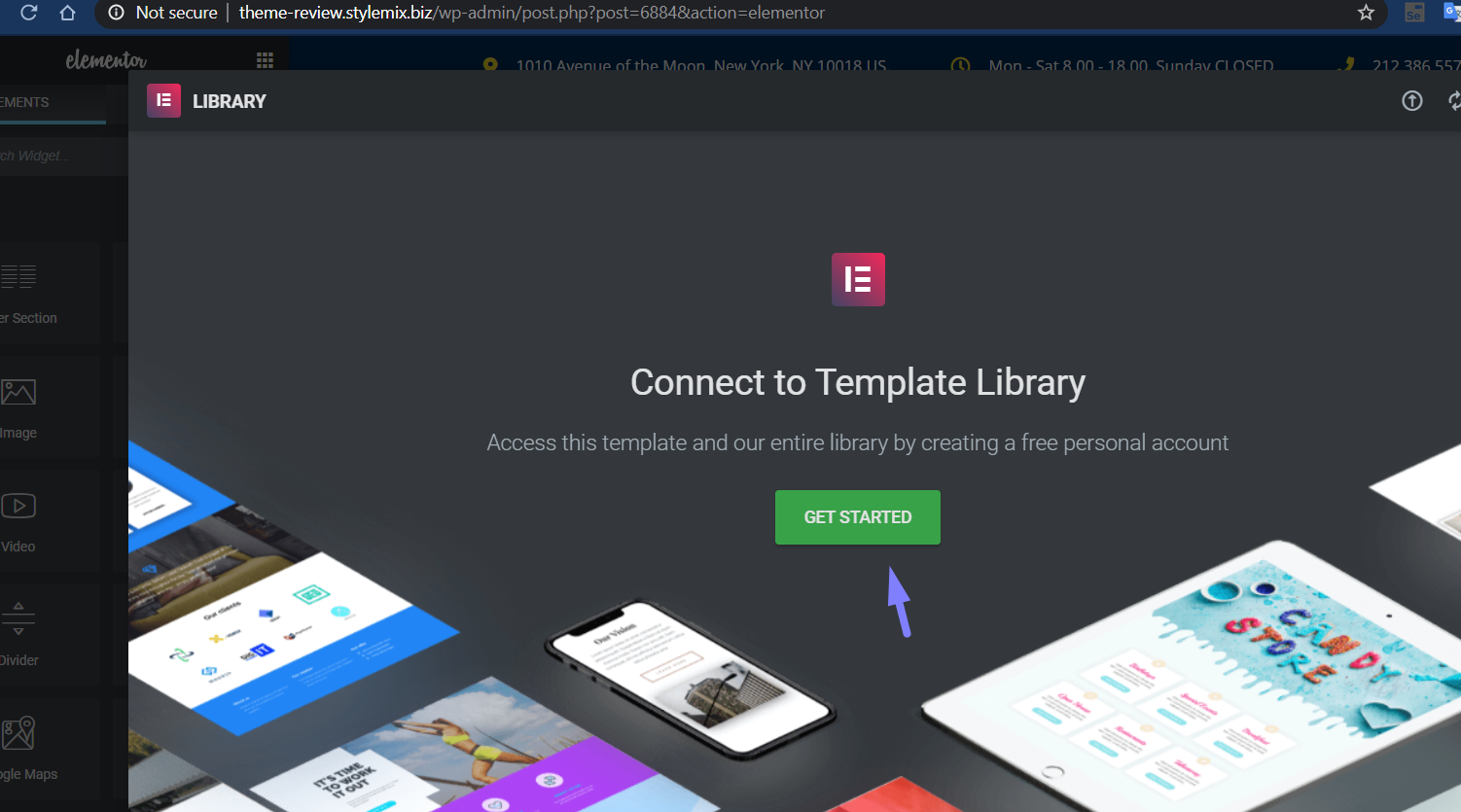Click the location pin icon in top bar
The height and width of the screenshot is (812, 1461).
[491, 64]
